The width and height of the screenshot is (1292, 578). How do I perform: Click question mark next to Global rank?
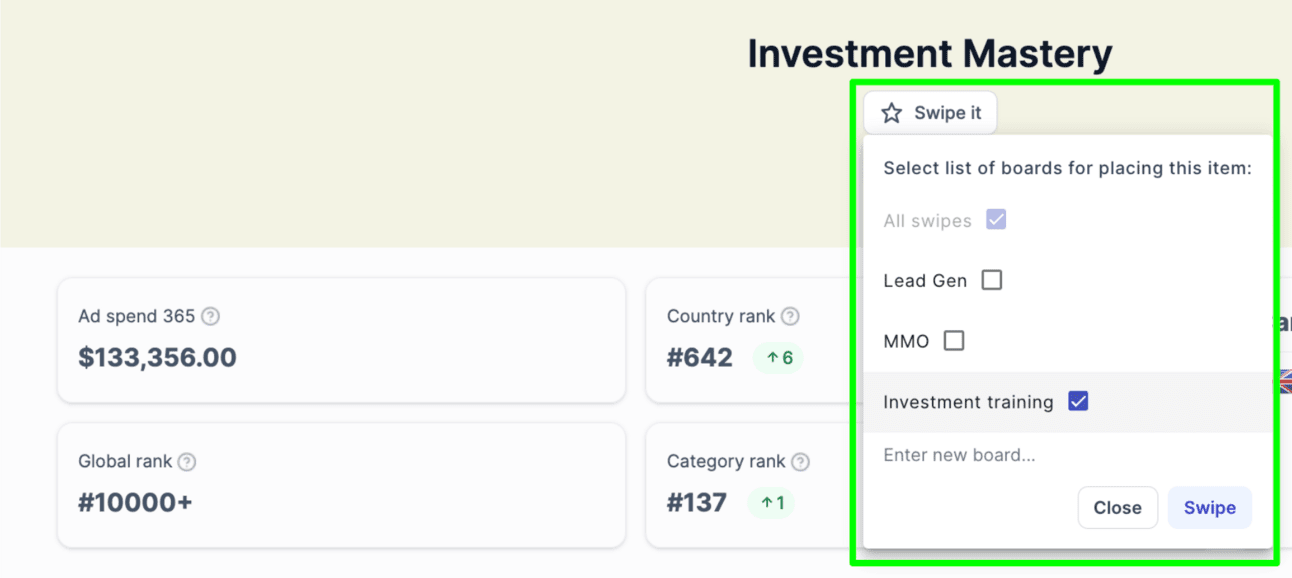point(187,462)
